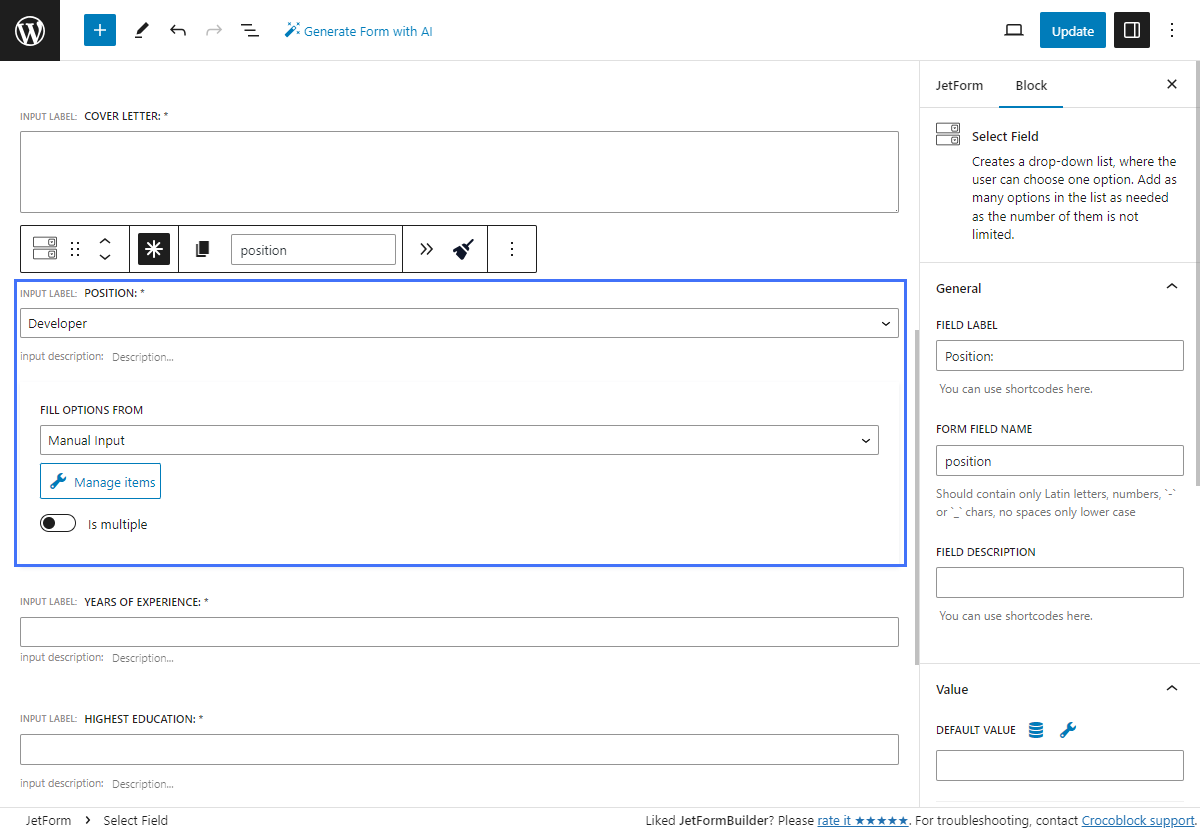Click the JetStyle asterisk icon in block toolbar
This screenshot has height=832, width=1200.
(153, 248)
